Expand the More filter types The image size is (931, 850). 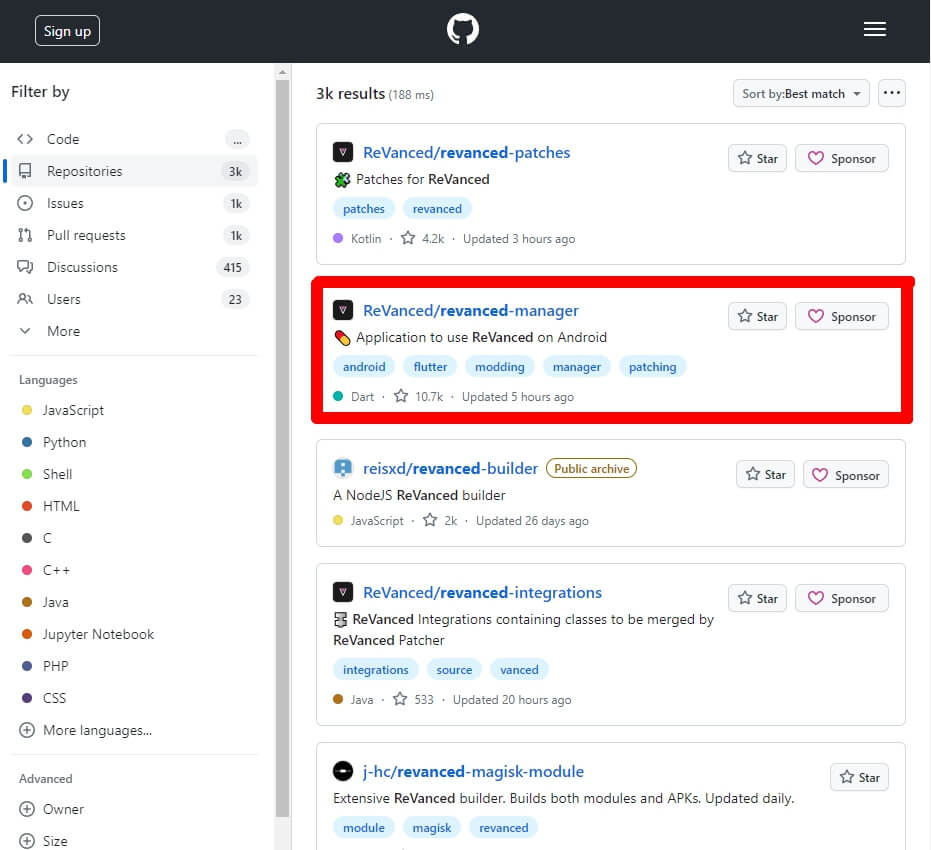(x=134, y=331)
